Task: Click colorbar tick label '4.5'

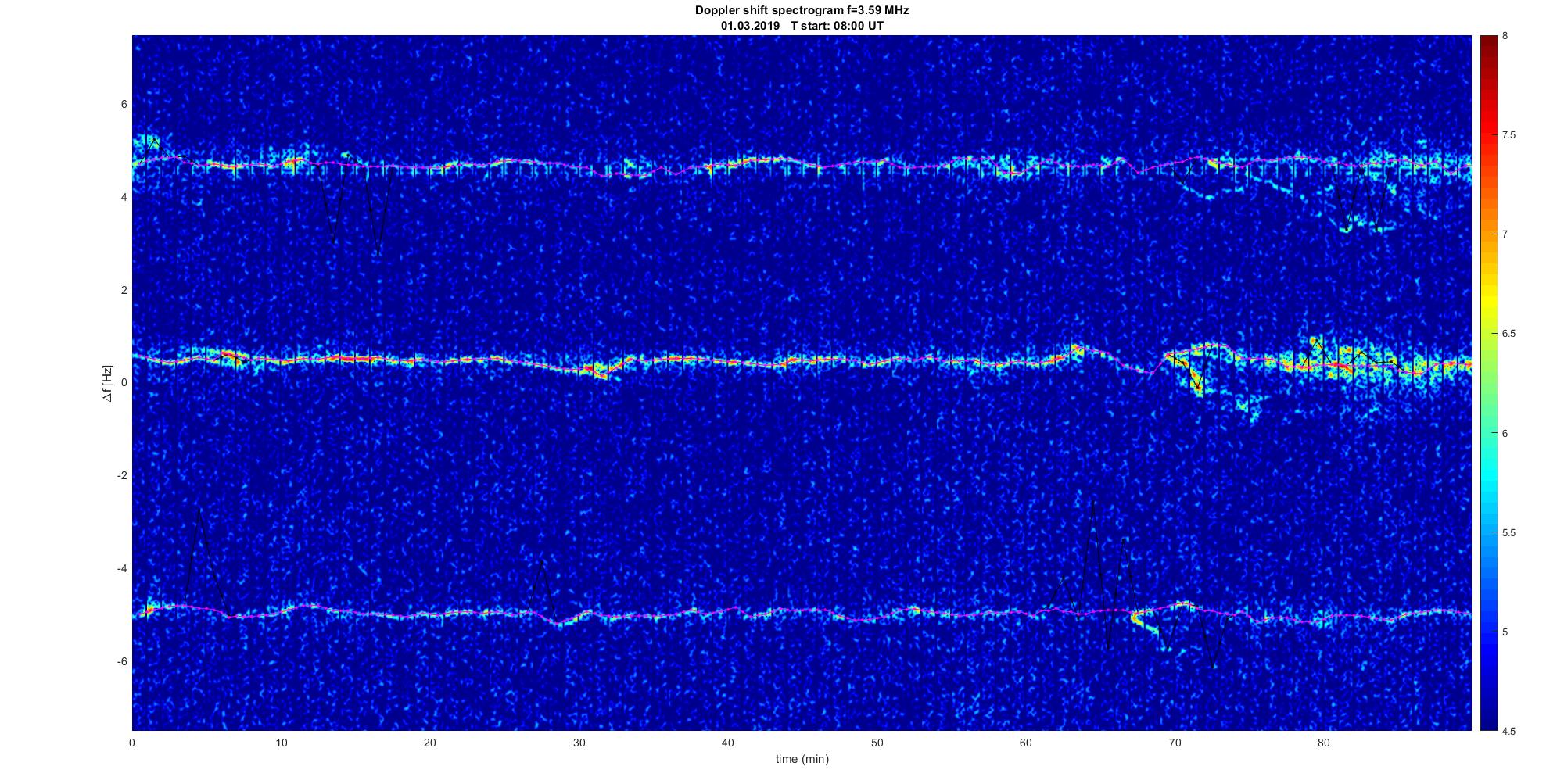Action: 1508,731
